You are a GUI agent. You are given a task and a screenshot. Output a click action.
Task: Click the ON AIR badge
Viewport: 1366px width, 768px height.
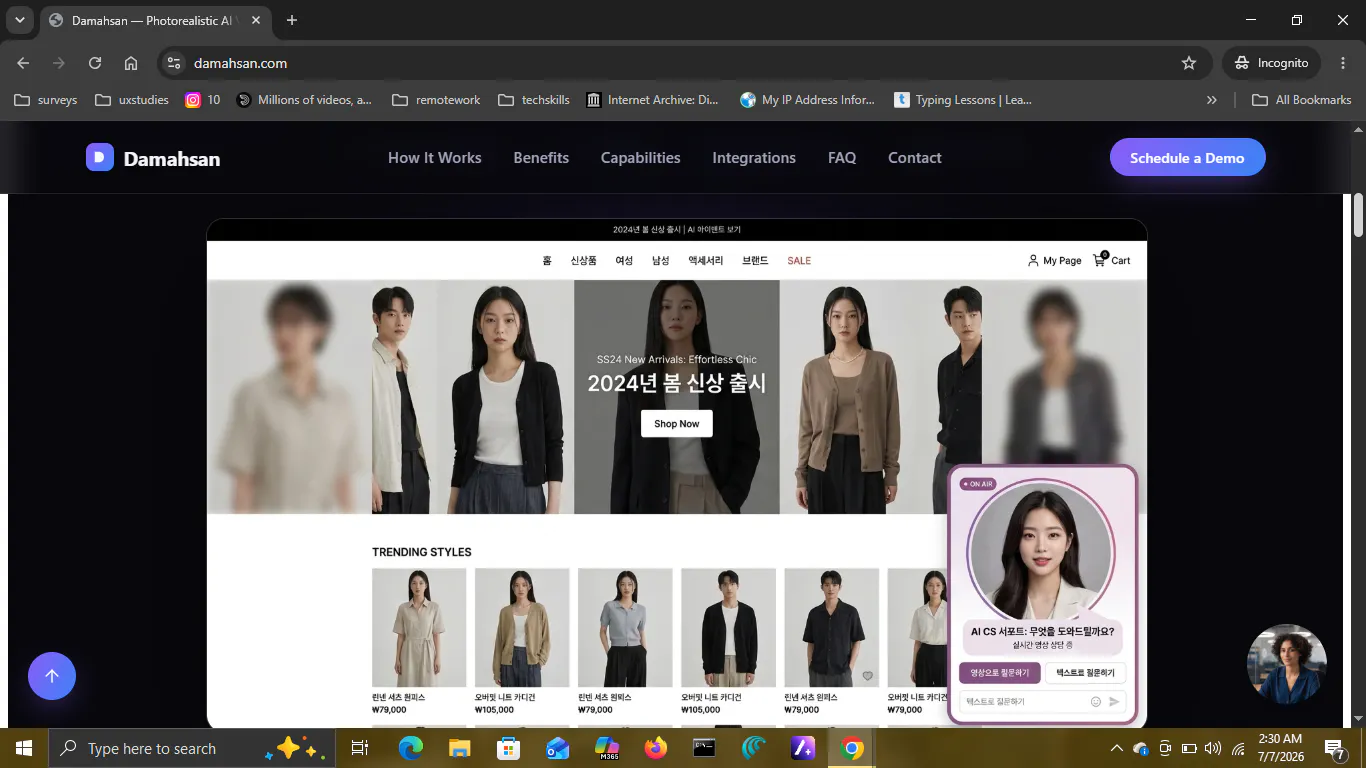coord(977,484)
